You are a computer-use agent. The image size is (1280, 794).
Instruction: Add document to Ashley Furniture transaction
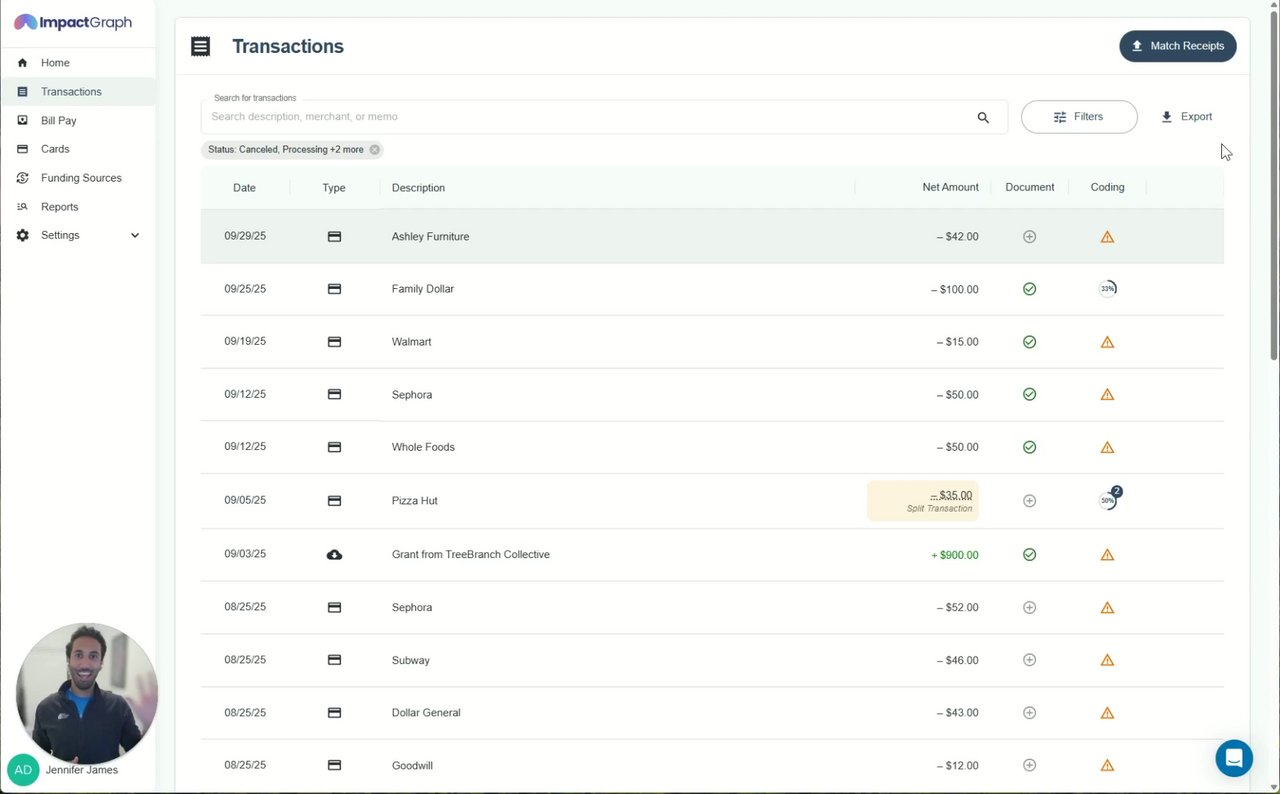[x=1029, y=237]
